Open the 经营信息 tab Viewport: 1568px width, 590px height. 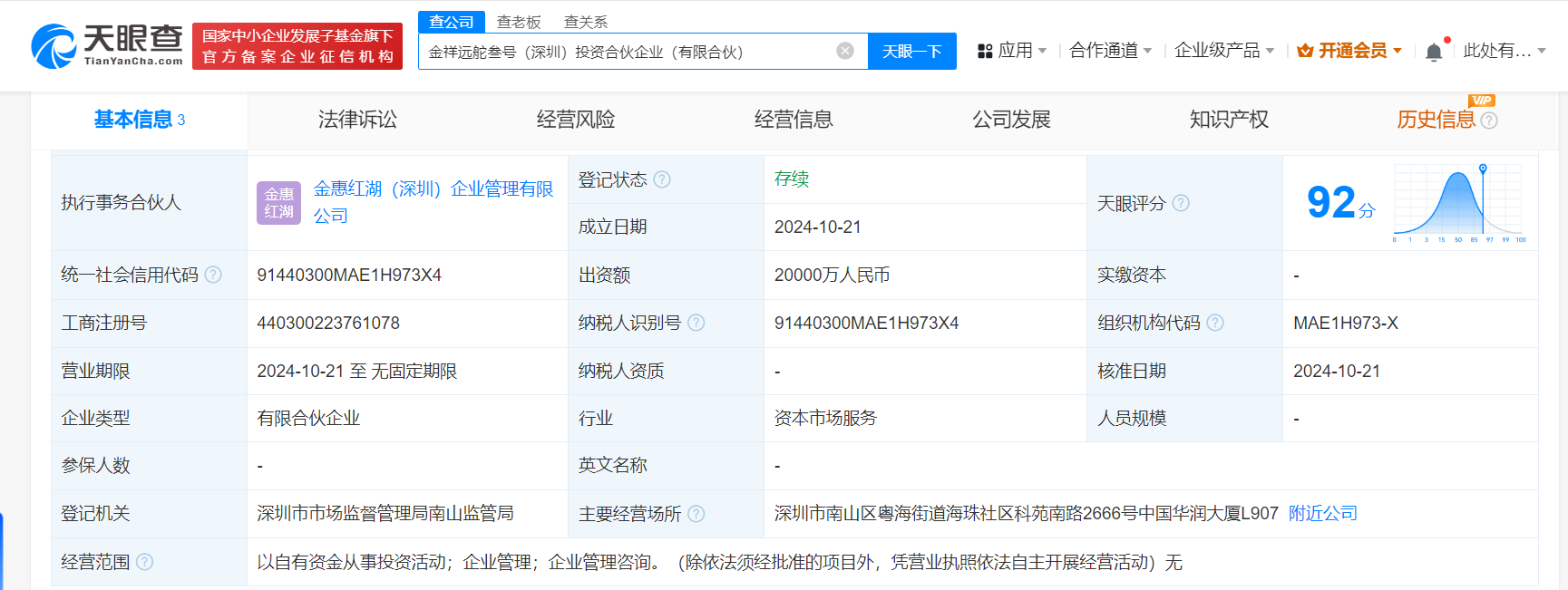[x=794, y=120]
